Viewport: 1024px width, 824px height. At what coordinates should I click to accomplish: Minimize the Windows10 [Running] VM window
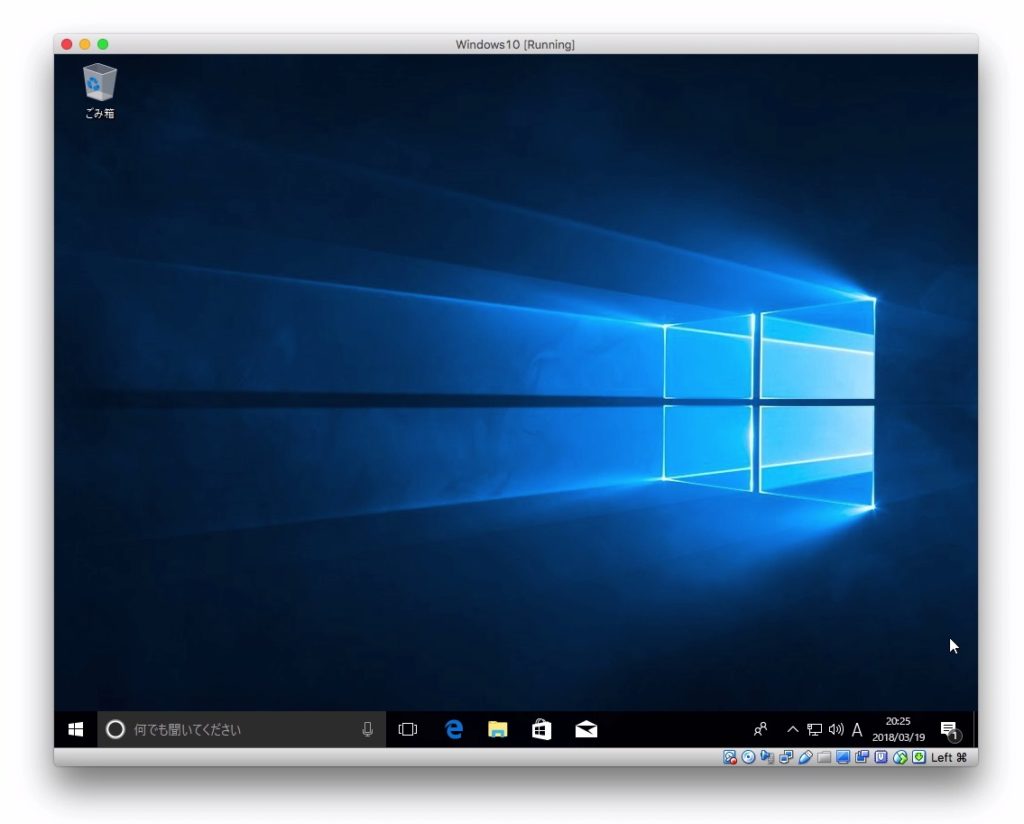[85, 44]
